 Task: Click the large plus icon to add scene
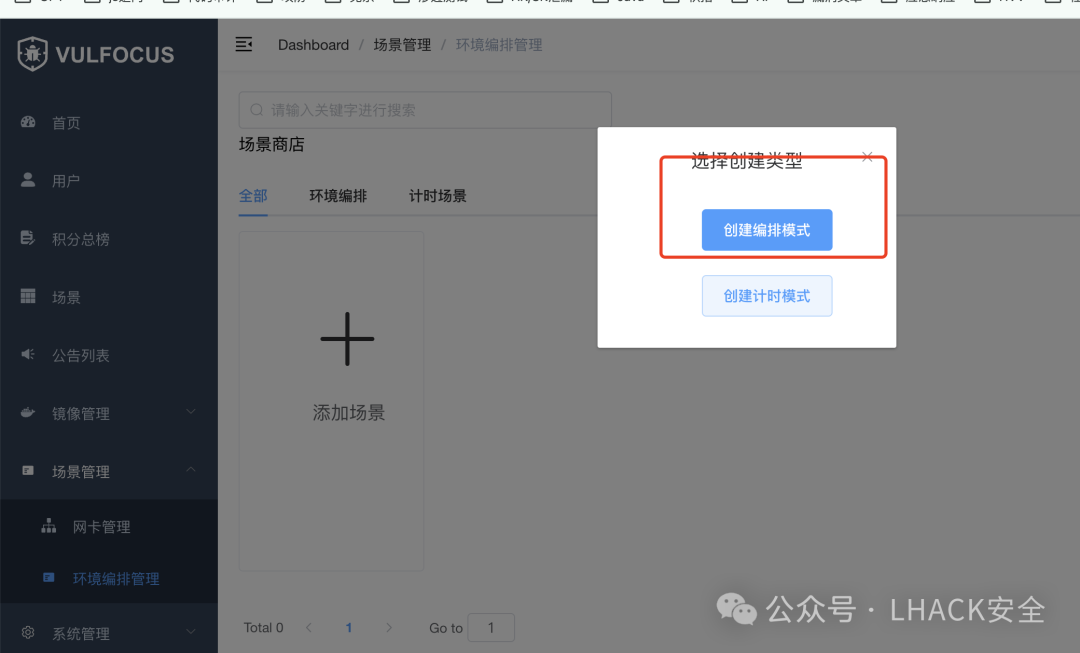pyautogui.click(x=347, y=339)
